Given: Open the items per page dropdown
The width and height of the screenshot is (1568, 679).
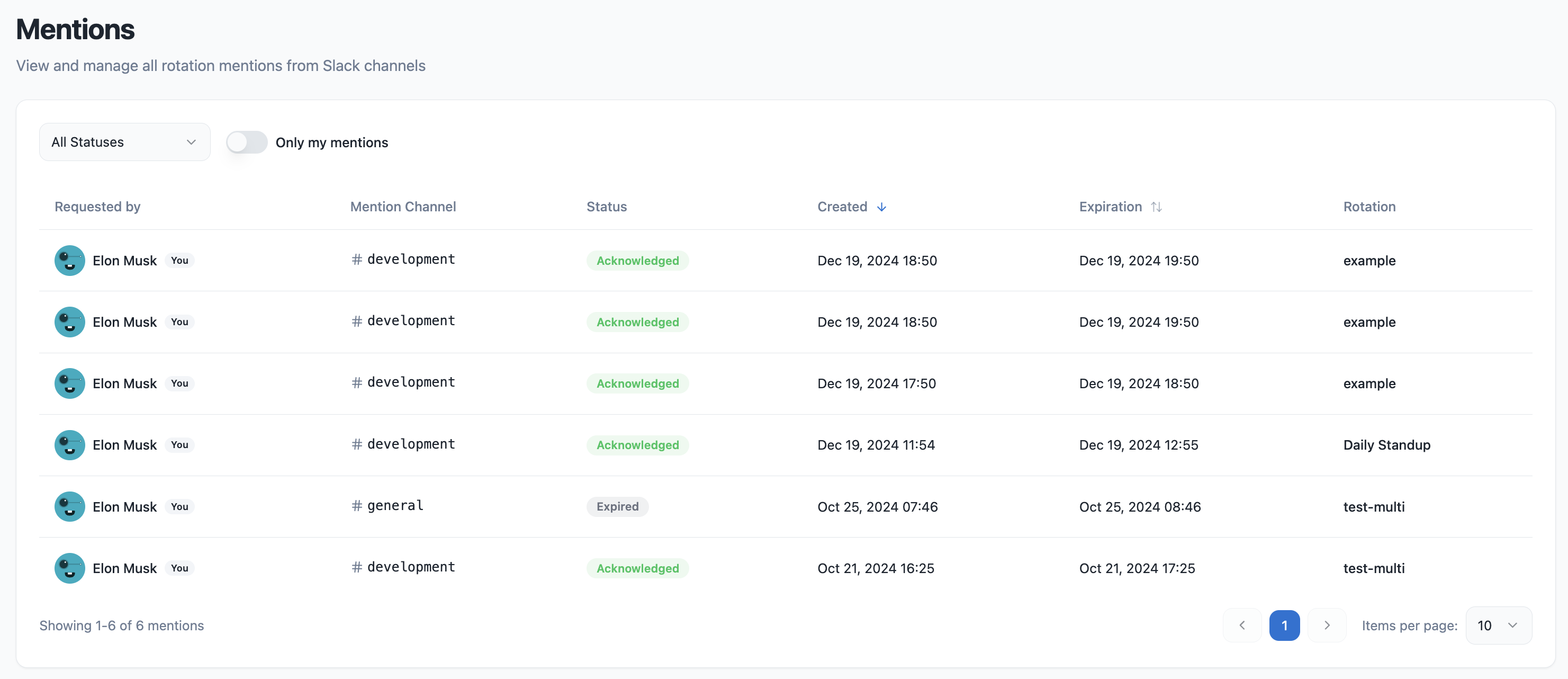Looking at the screenshot, I should point(1498,626).
